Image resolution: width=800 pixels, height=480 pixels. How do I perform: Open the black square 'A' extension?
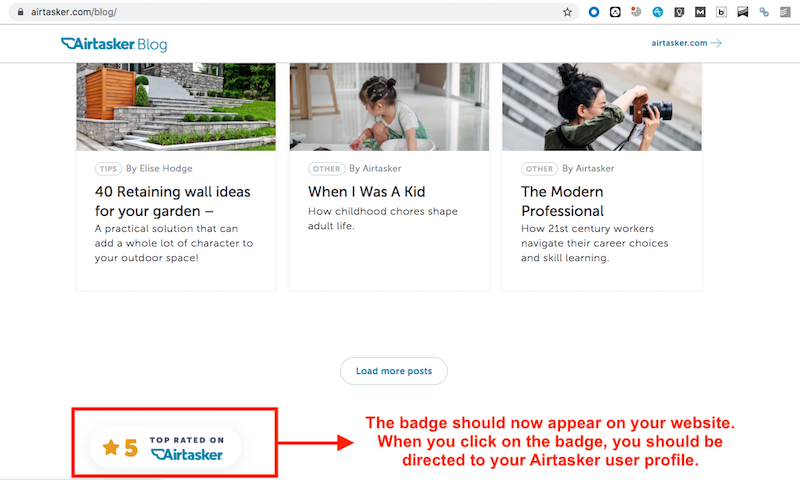pos(615,12)
